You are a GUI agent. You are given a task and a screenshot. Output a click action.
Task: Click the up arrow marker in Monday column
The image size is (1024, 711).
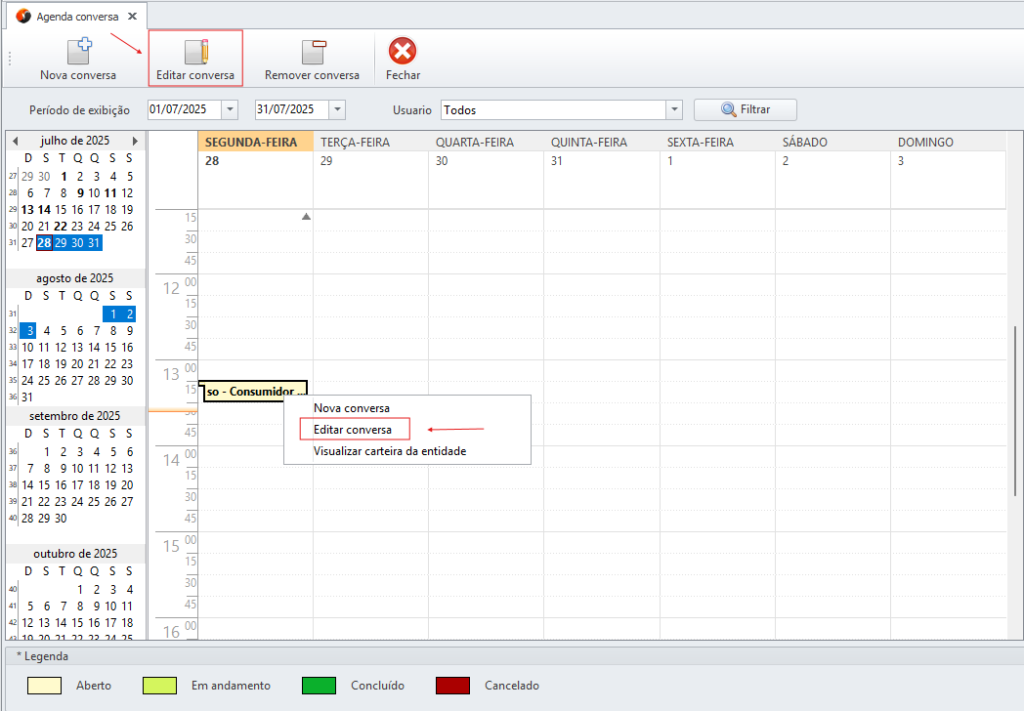click(x=306, y=217)
